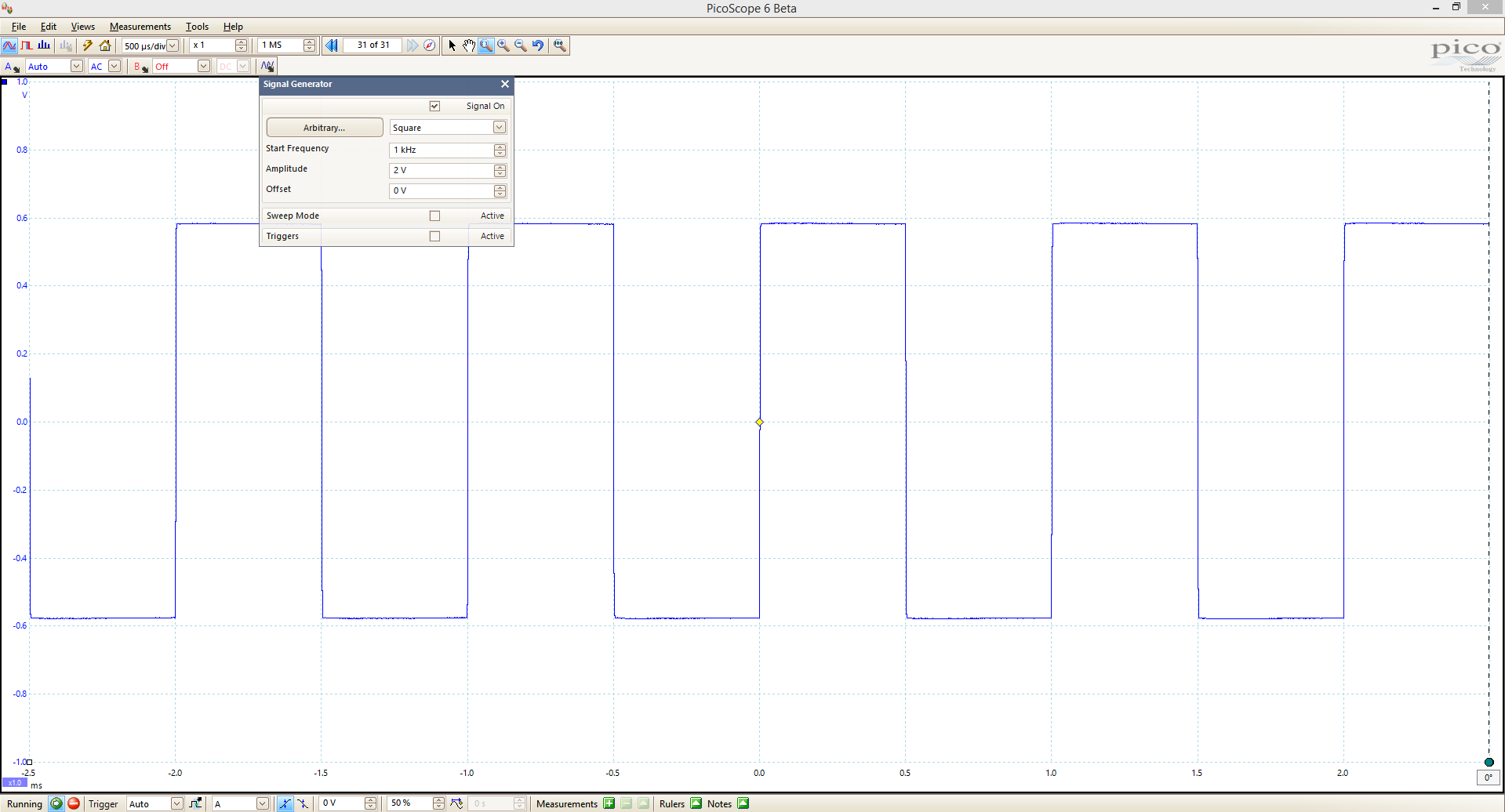Go to first buffer with rewind arrows
The height and width of the screenshot is (812, 1505).
332,45
